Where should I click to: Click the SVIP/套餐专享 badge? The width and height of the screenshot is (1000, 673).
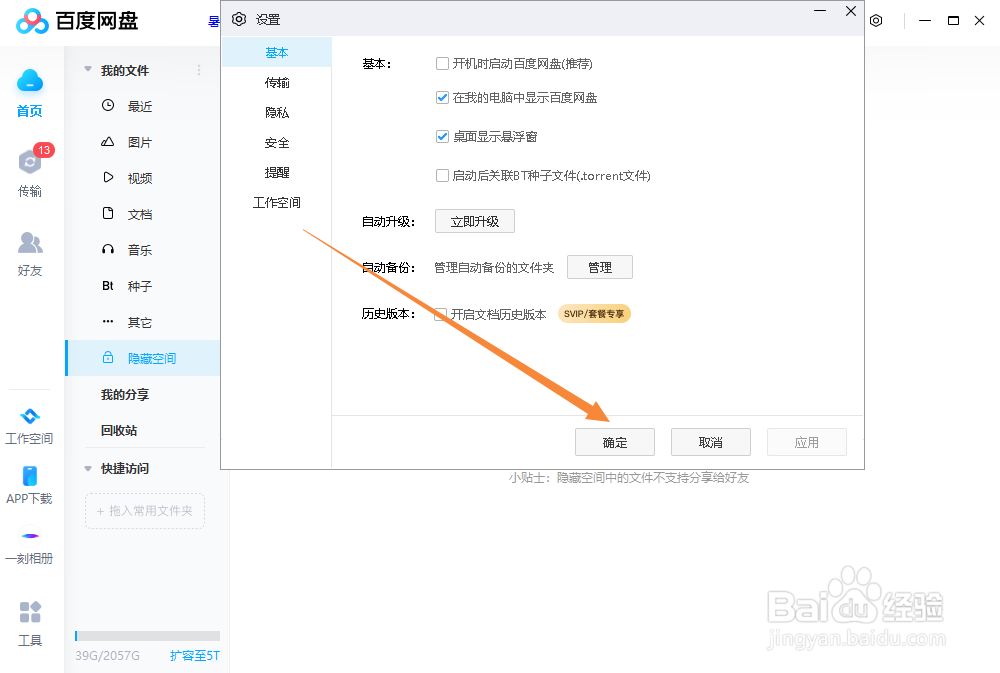[x=594, y=314]
